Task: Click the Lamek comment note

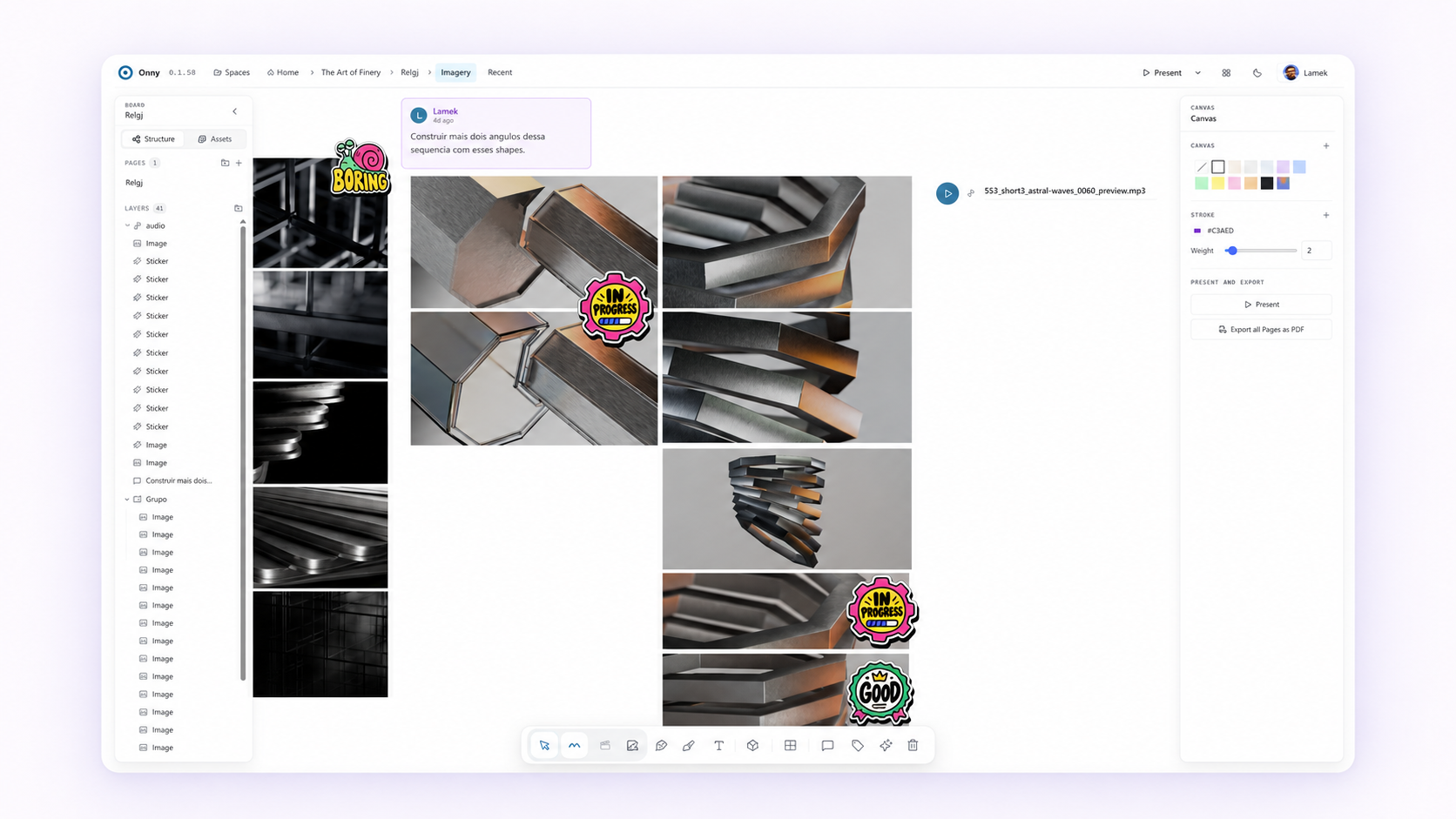Action: pyautogui.click(x=496, y=133)
